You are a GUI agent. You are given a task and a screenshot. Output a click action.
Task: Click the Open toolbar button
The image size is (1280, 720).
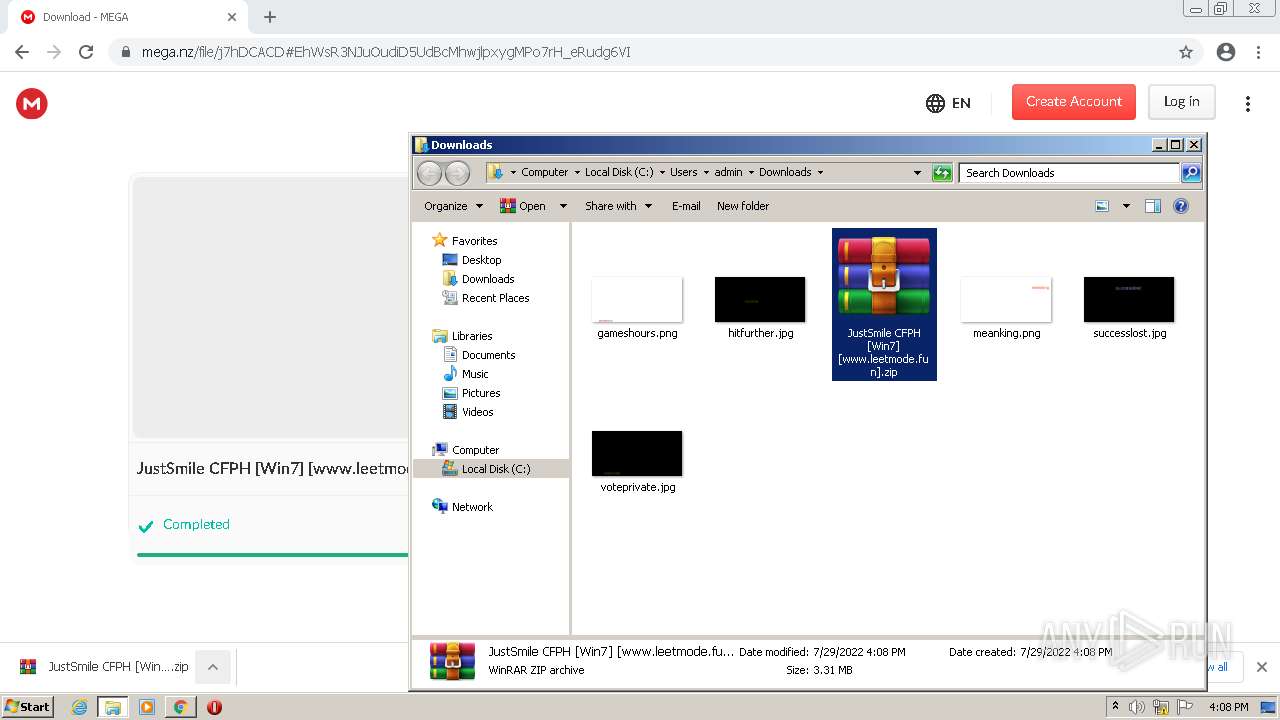click(x=524, y=206)
